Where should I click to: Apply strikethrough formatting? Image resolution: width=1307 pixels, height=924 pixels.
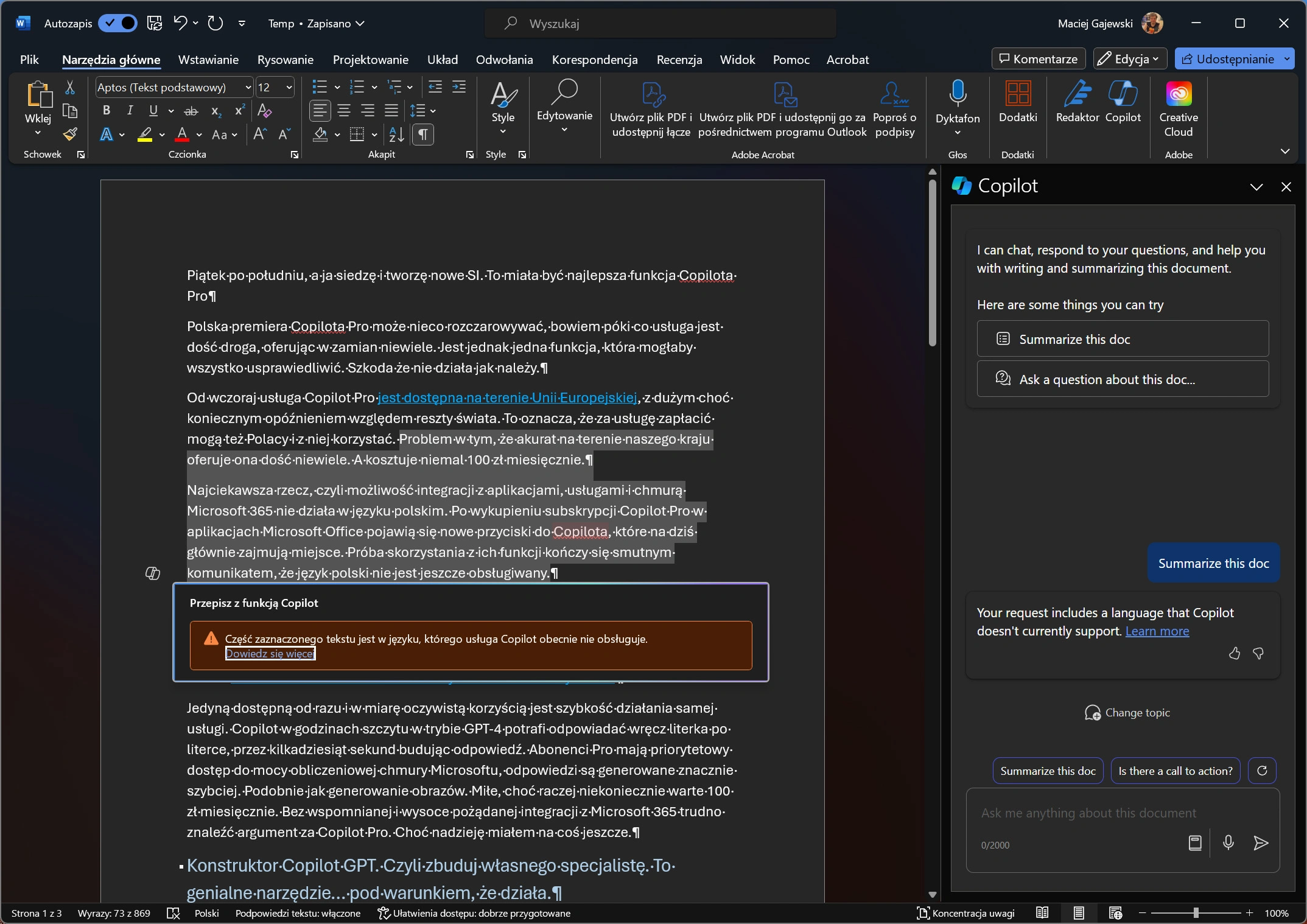click(191, 111)
